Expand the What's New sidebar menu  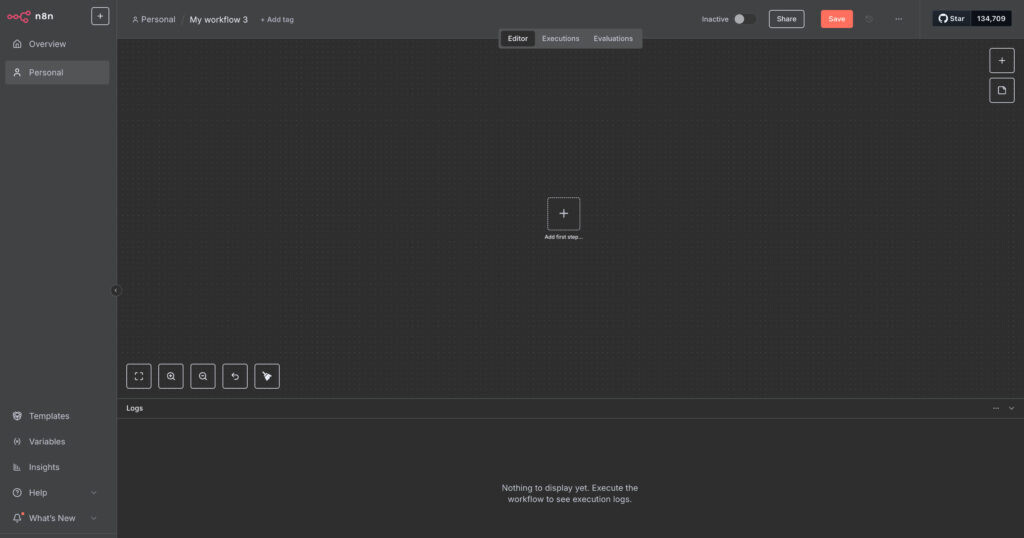pyautogui.click(x=94, y=518)
